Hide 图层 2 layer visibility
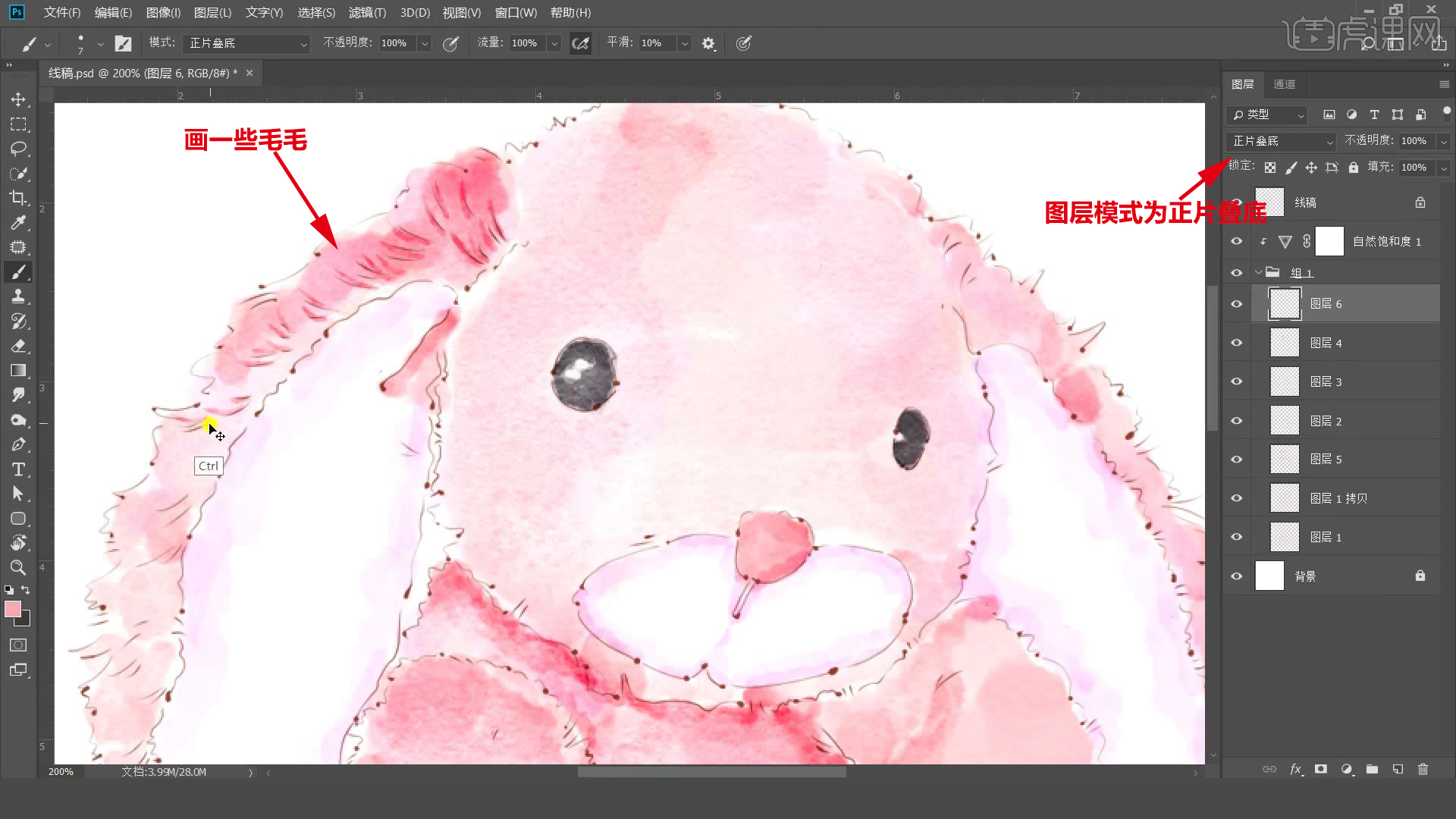Viewport: 1456px width, 819px height. click(1237, 421)
